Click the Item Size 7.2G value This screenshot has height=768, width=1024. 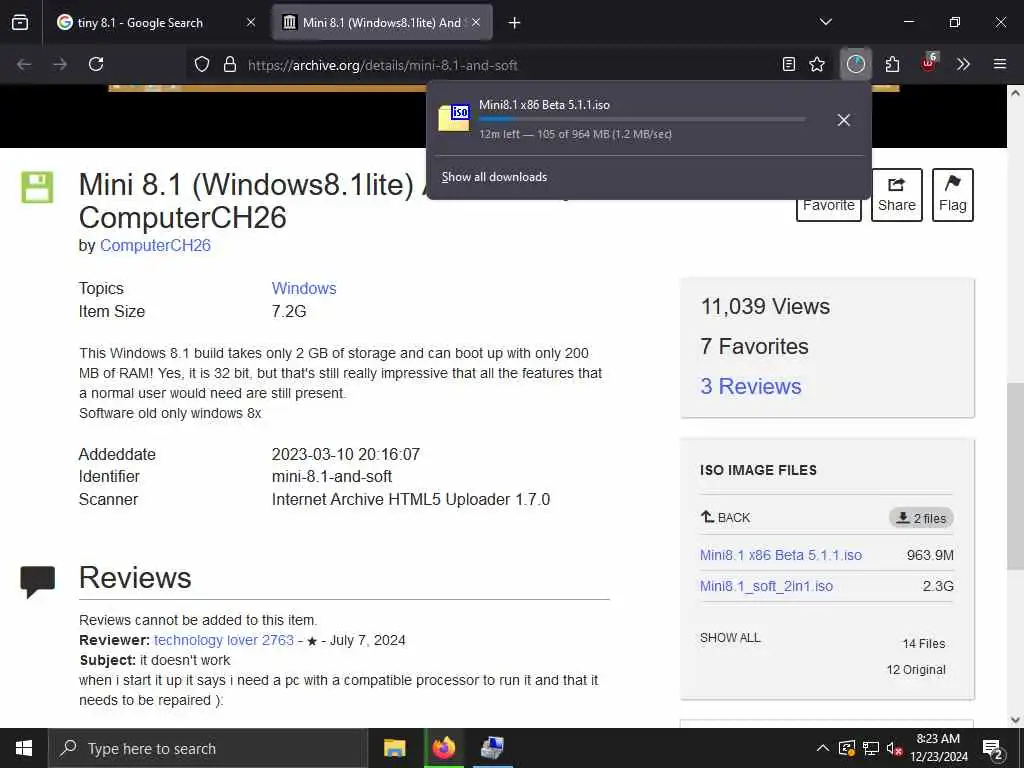tap(289, 312)
